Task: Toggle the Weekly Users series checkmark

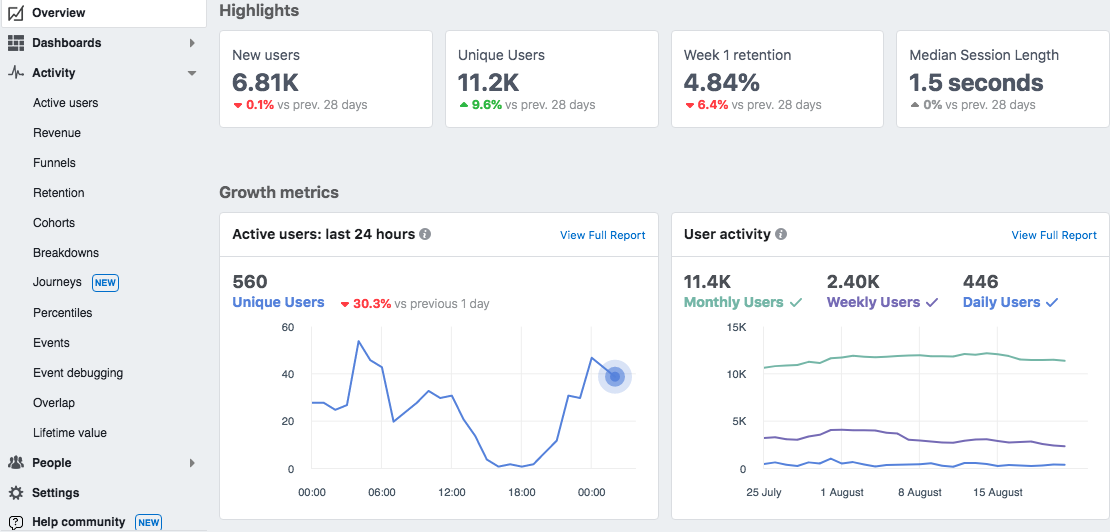Action: point(932,303)
